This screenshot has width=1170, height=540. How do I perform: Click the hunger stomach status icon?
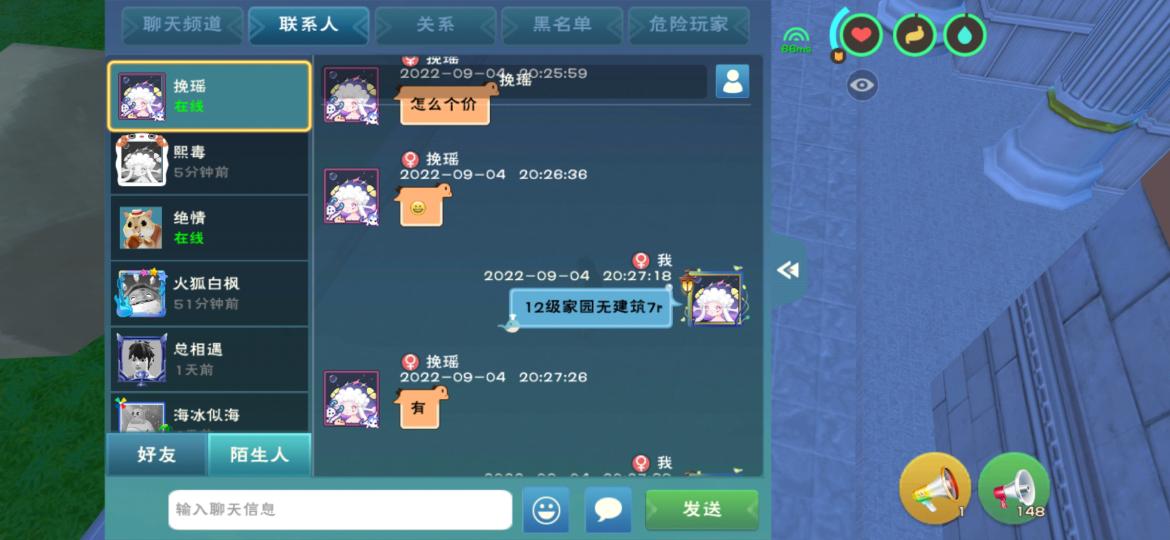coord(914,35)
